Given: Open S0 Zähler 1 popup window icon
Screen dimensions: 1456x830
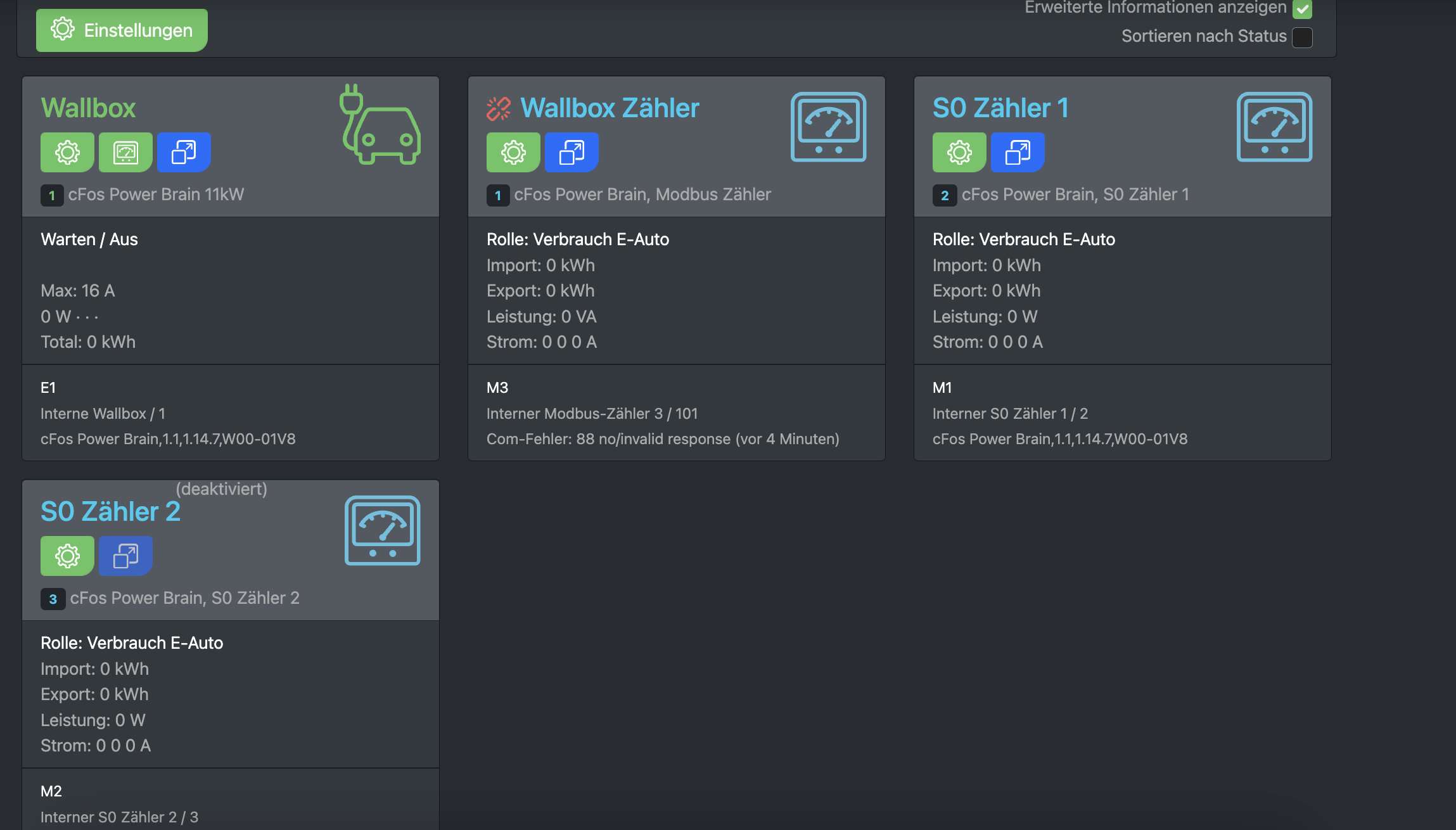Looking at the screenshot, I should coord(1018,152).
